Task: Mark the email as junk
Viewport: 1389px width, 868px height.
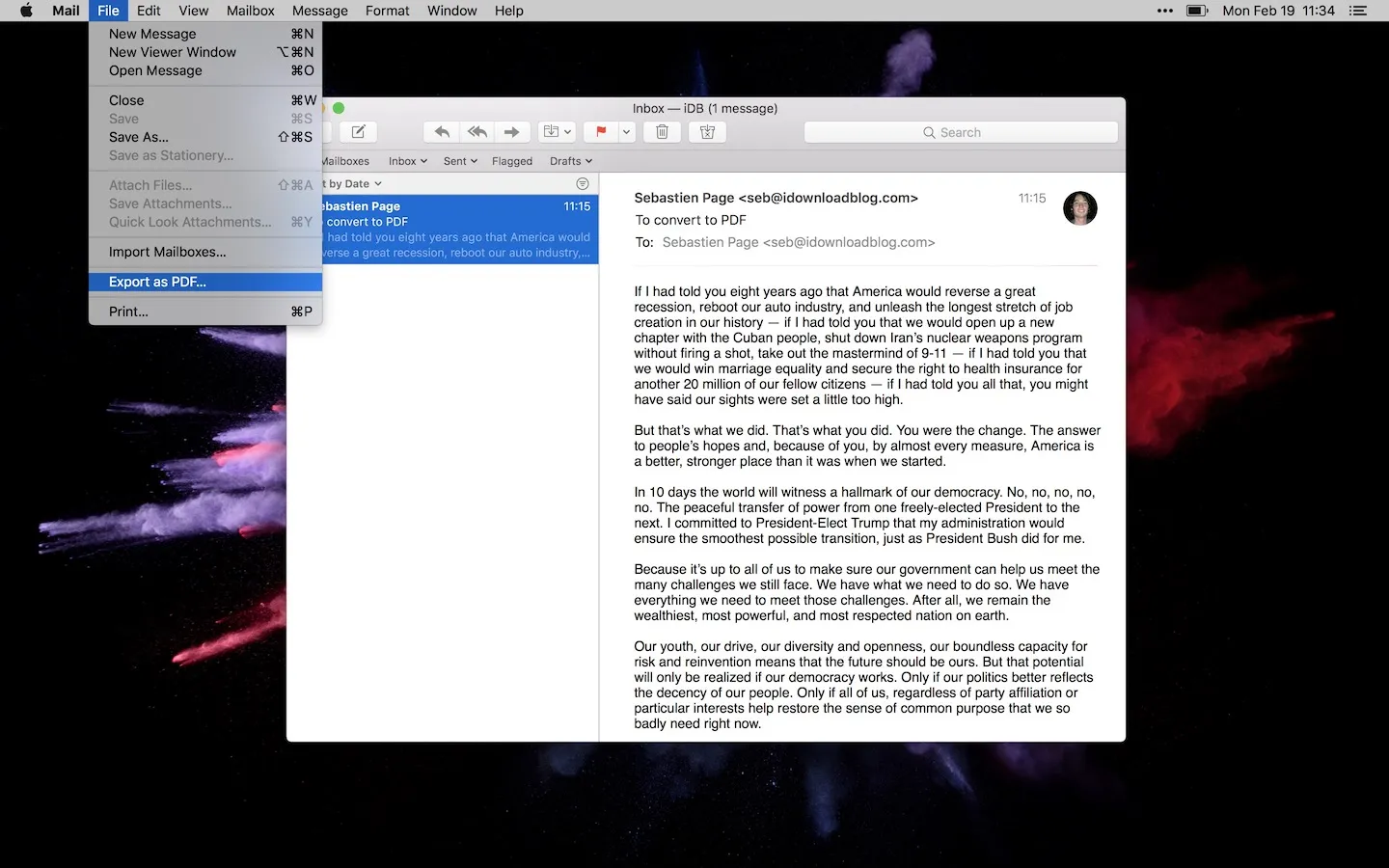Action: [707, 131]
